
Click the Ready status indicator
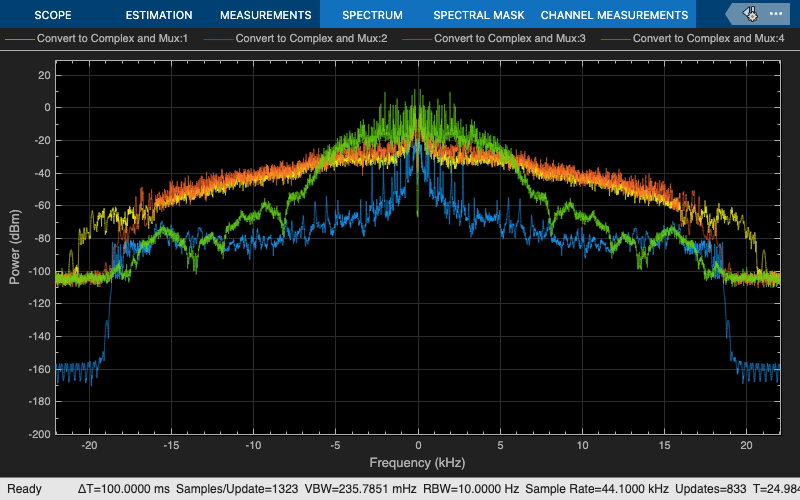pos(25,489)
